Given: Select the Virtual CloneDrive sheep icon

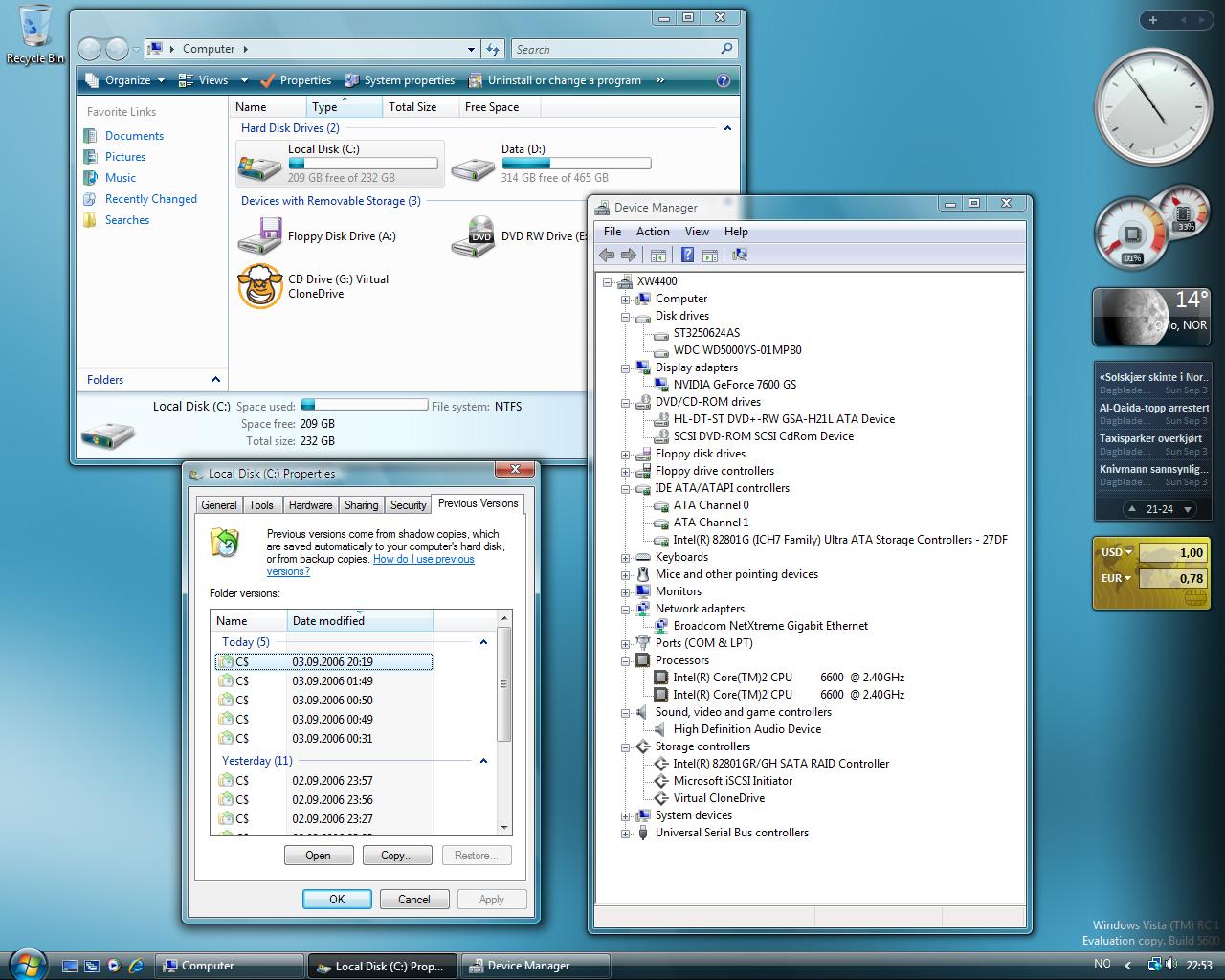Looking at the screenshot, I should coord(259,286).
